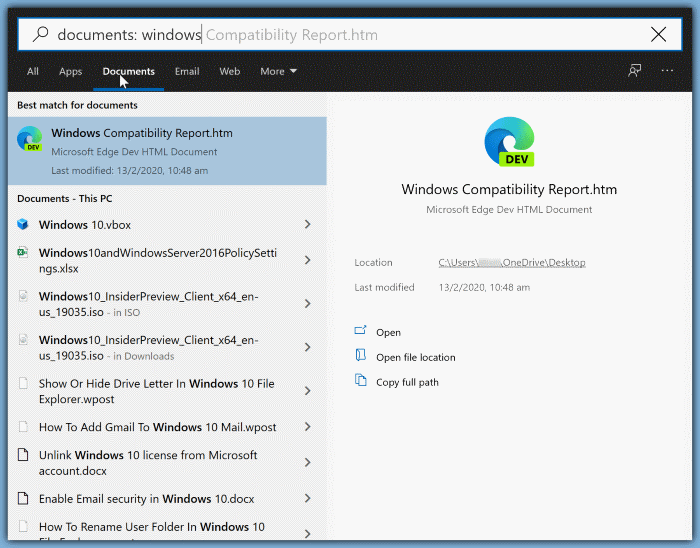Click into the search text field

point(350,34)
